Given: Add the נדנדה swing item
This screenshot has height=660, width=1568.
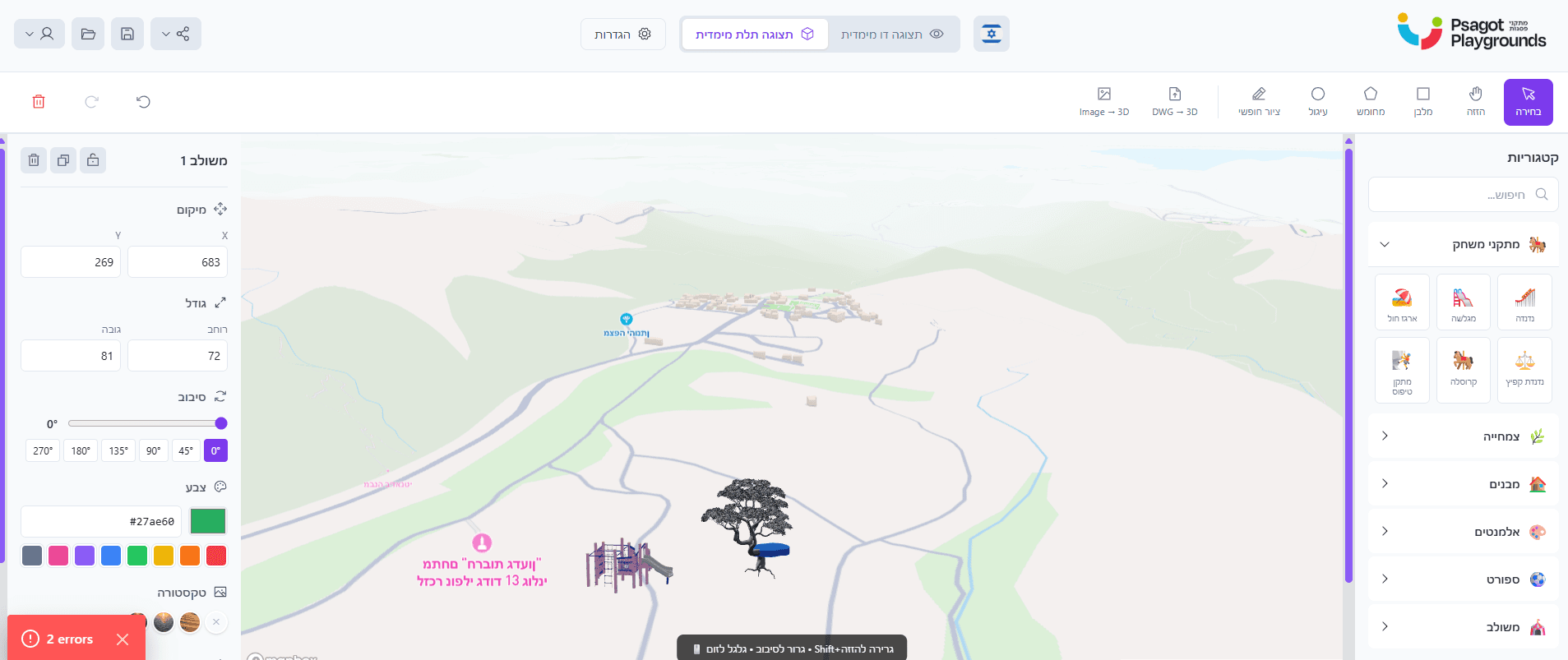Looking at the screenshot, I should pyautogui.click(x=1524, y=302).
